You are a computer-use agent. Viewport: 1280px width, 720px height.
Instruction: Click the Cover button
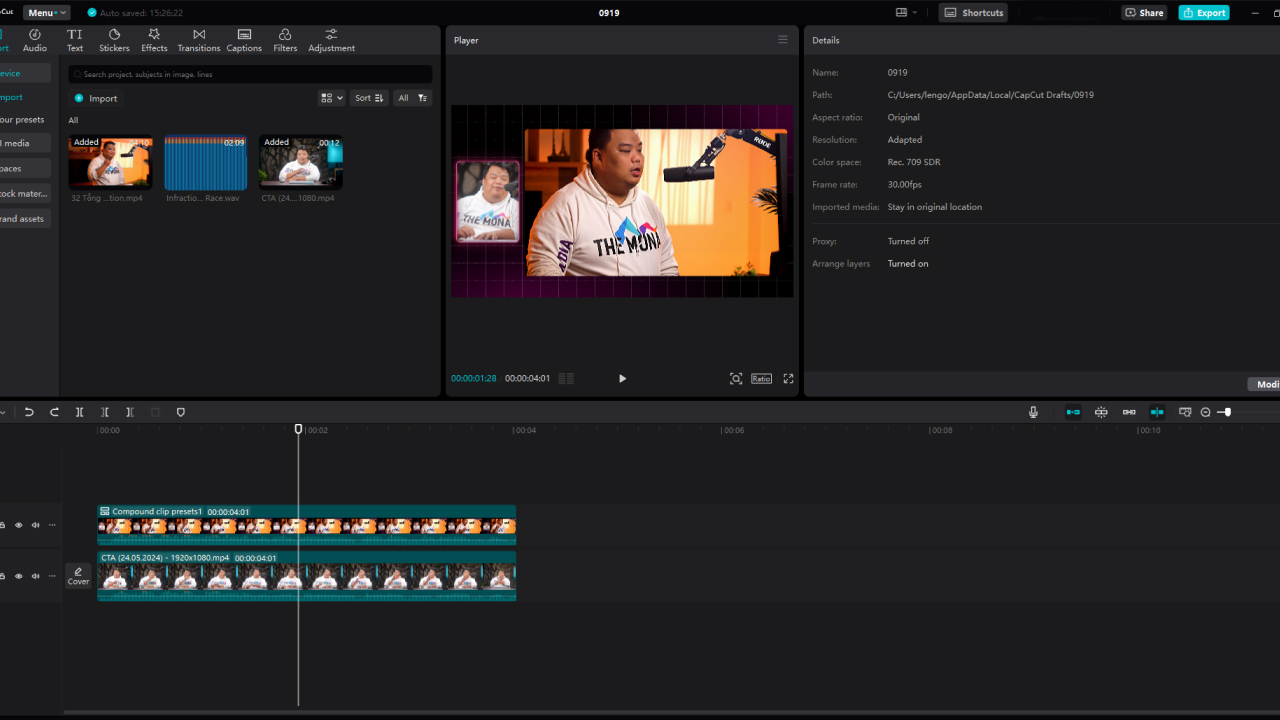[x=78, y=576]
